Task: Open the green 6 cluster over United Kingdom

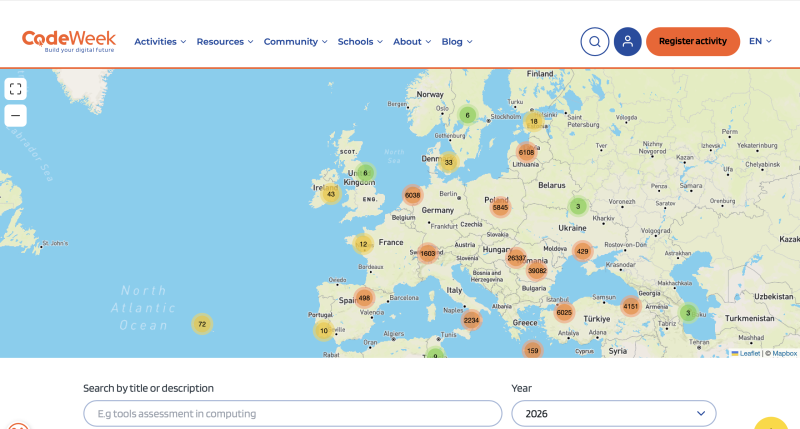Action: click(x=365, y=173)
